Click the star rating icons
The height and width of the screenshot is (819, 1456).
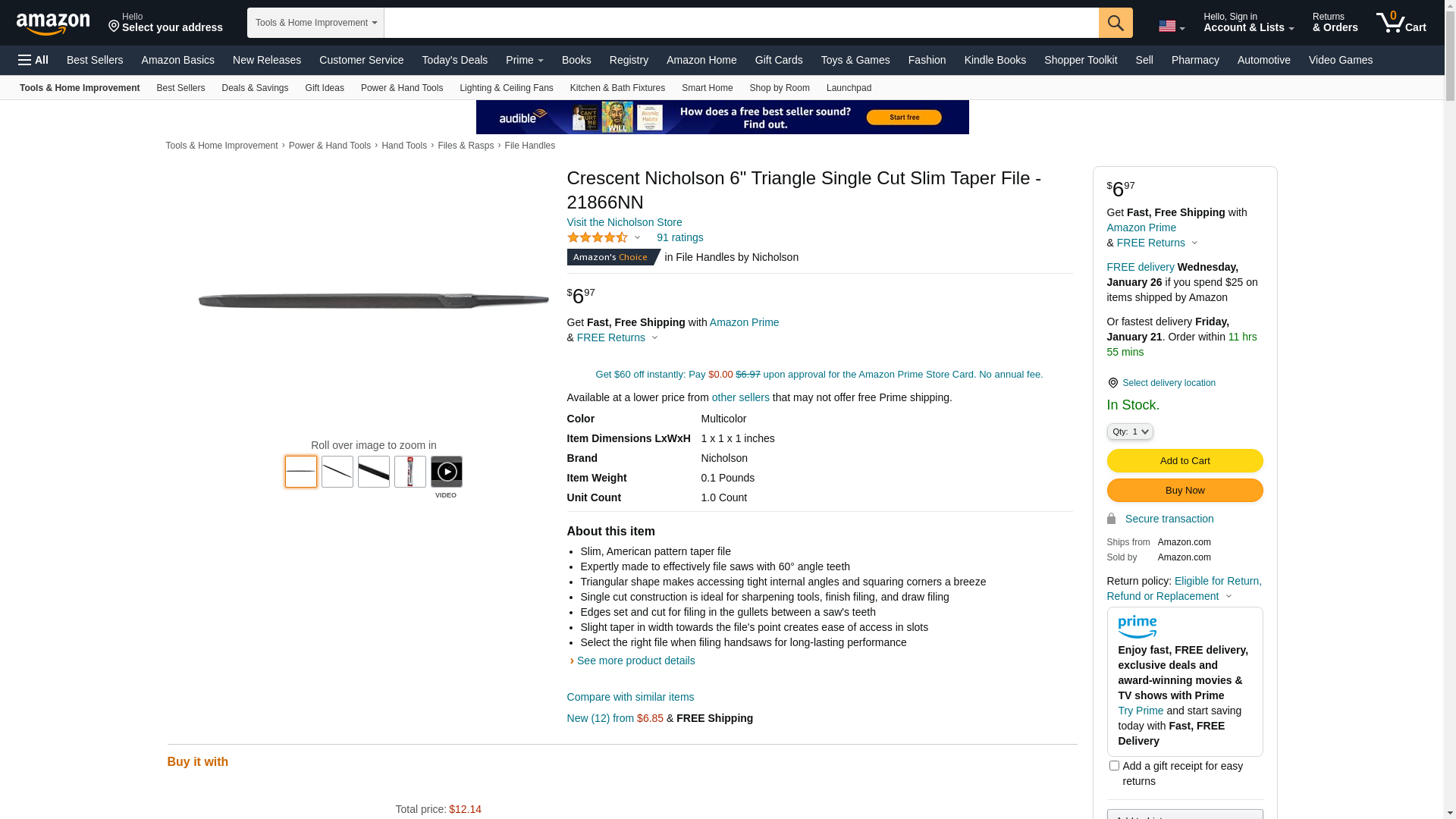[598, 237]
